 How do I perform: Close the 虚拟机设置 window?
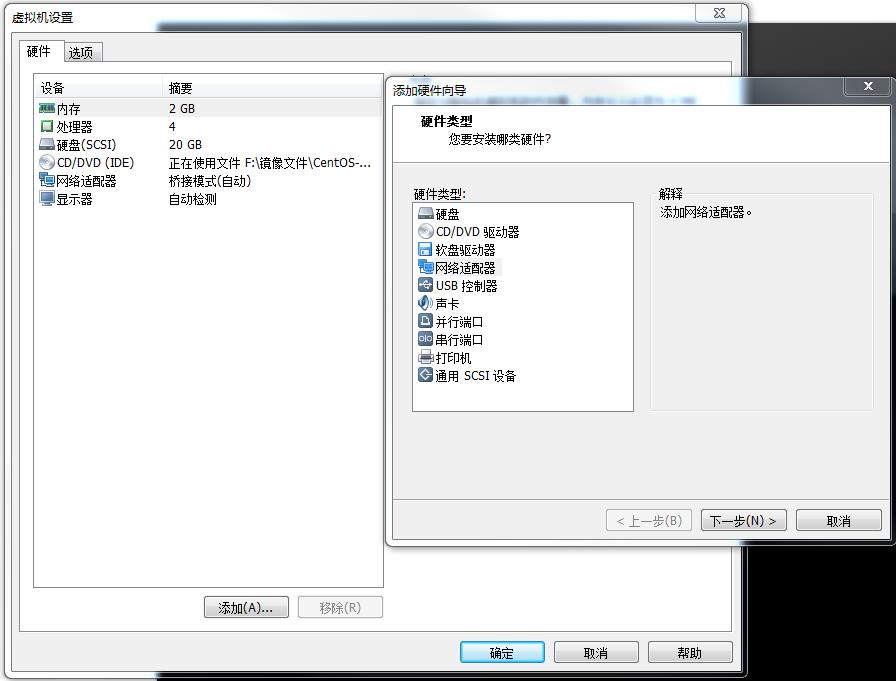click(x=720, y=13)
